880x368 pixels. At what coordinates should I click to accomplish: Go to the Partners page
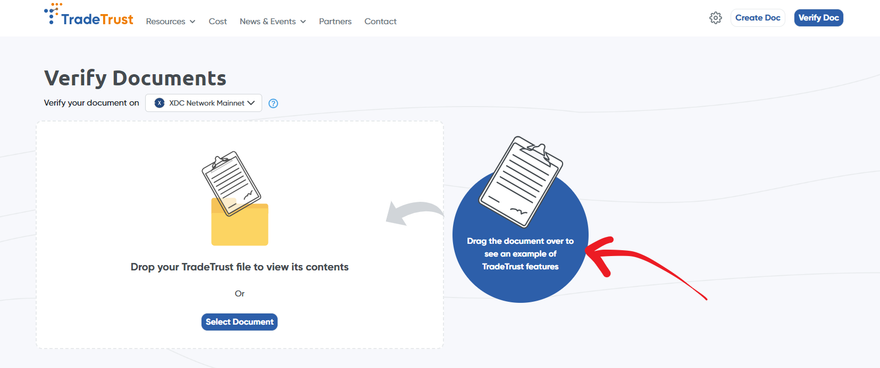(335, 21)
